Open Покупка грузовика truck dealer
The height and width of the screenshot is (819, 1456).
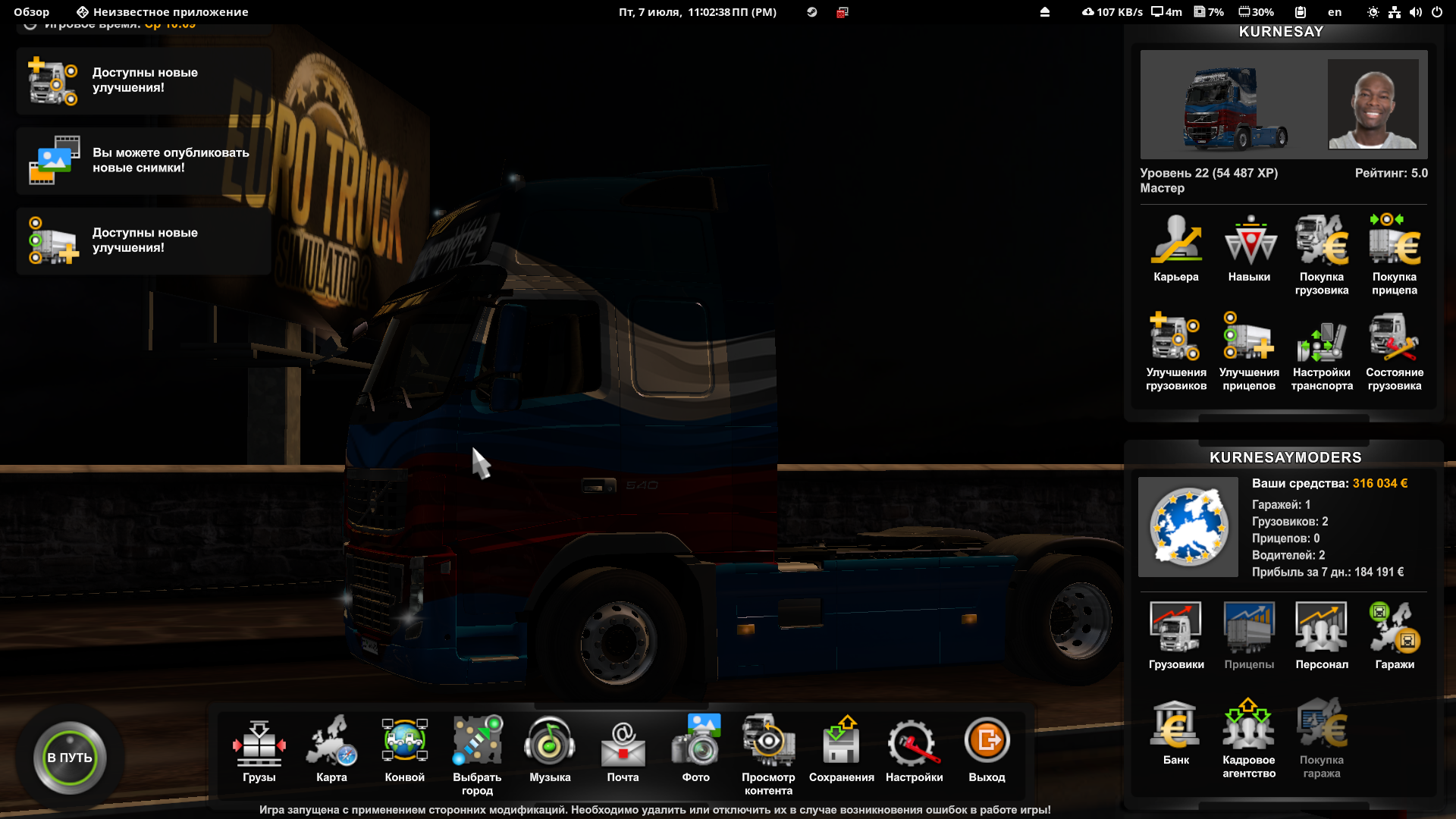tap(1322, 240)
